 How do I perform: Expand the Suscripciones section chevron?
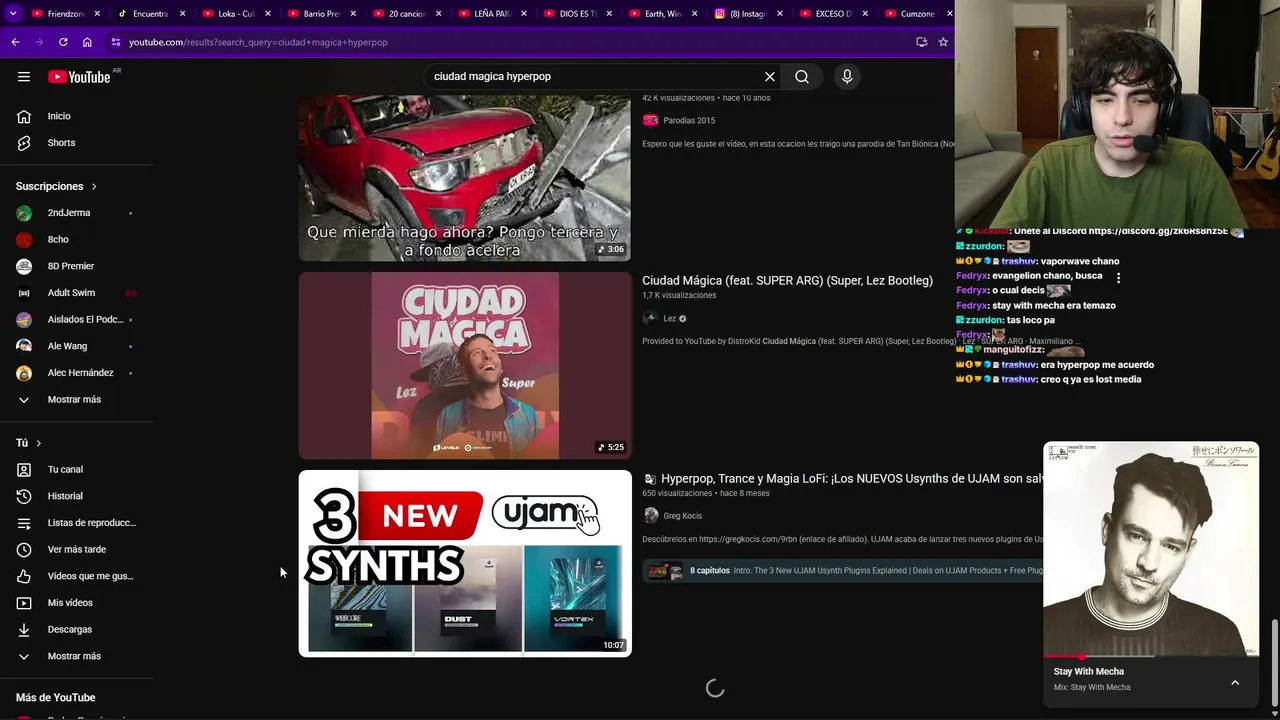point(94,187)
